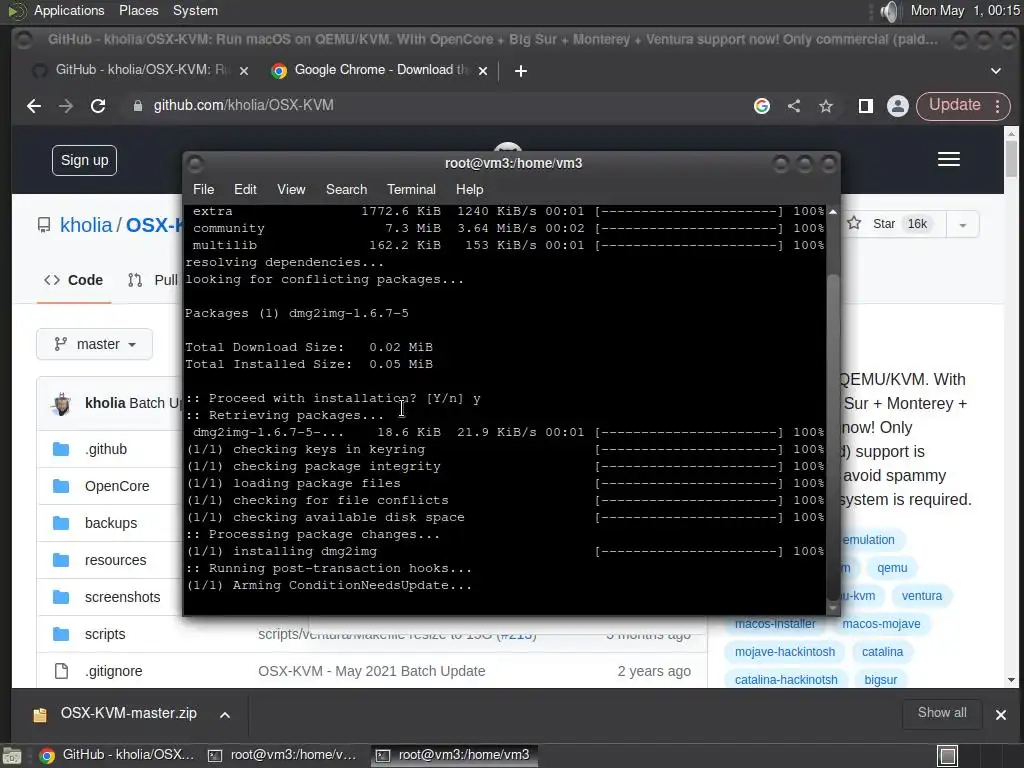Click terminal scrollbar up arrow
1024x768 pixels.
pyautogui.click(x=833, y=212)
